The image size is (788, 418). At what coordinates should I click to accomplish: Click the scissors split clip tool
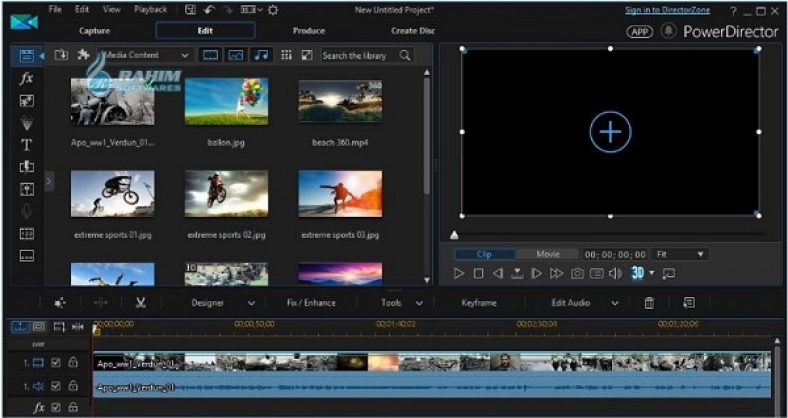pyautogui.click(x=140, y=303)
